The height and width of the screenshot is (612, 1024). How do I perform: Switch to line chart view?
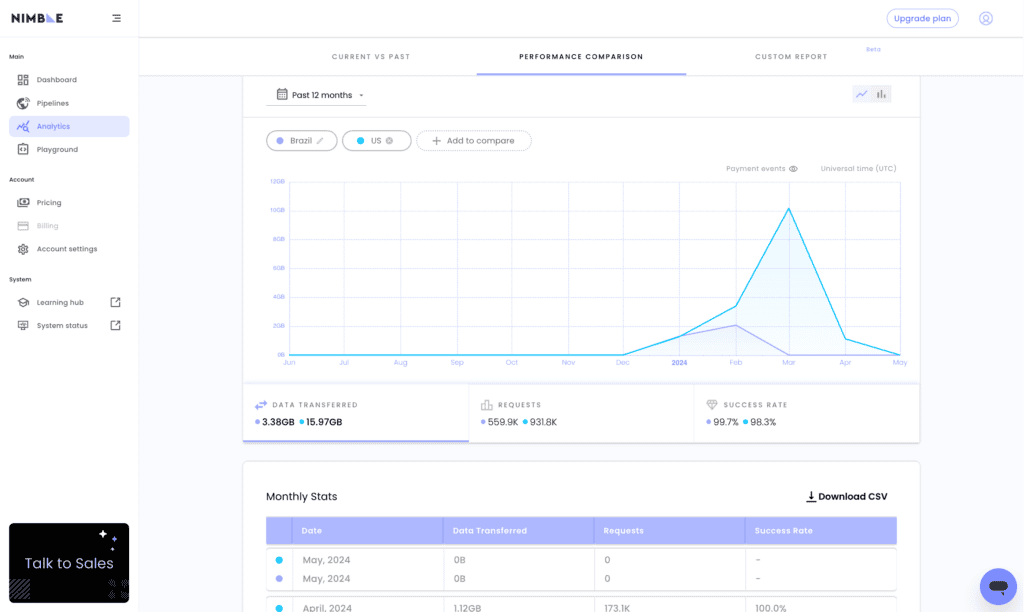point(861,94)
